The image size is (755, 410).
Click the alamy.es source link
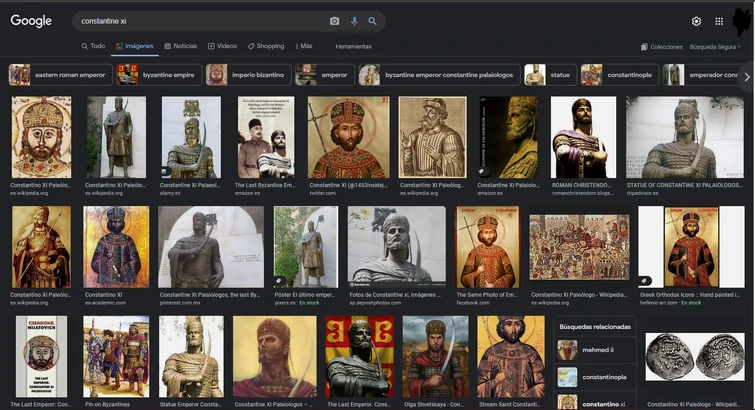(170, 193)
